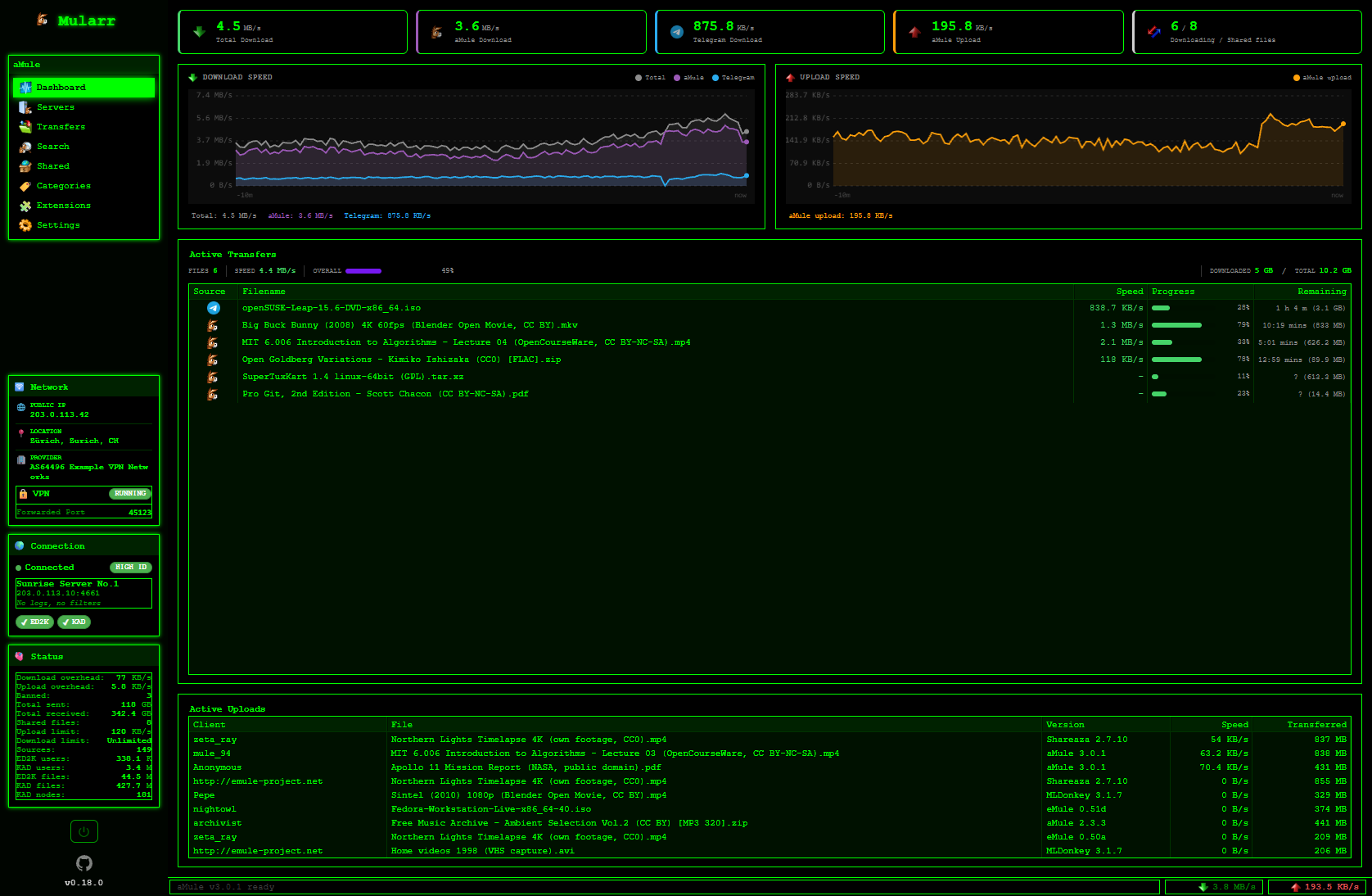This screenshot has height=896, width=1372.
Task: Open the Shared files page
Action: coord(83,166)
